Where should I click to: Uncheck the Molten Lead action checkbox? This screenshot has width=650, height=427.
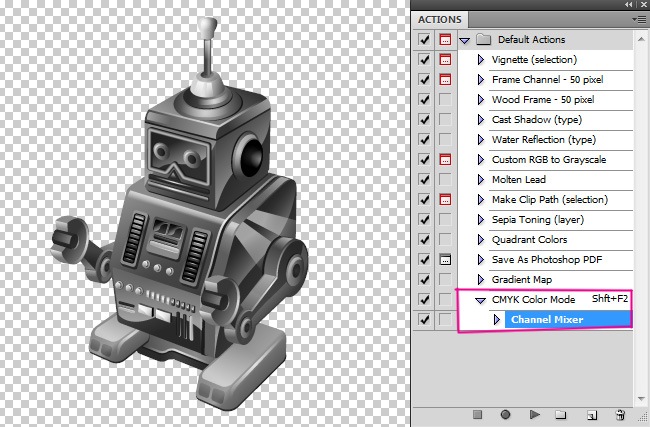[x=424, y=180]
